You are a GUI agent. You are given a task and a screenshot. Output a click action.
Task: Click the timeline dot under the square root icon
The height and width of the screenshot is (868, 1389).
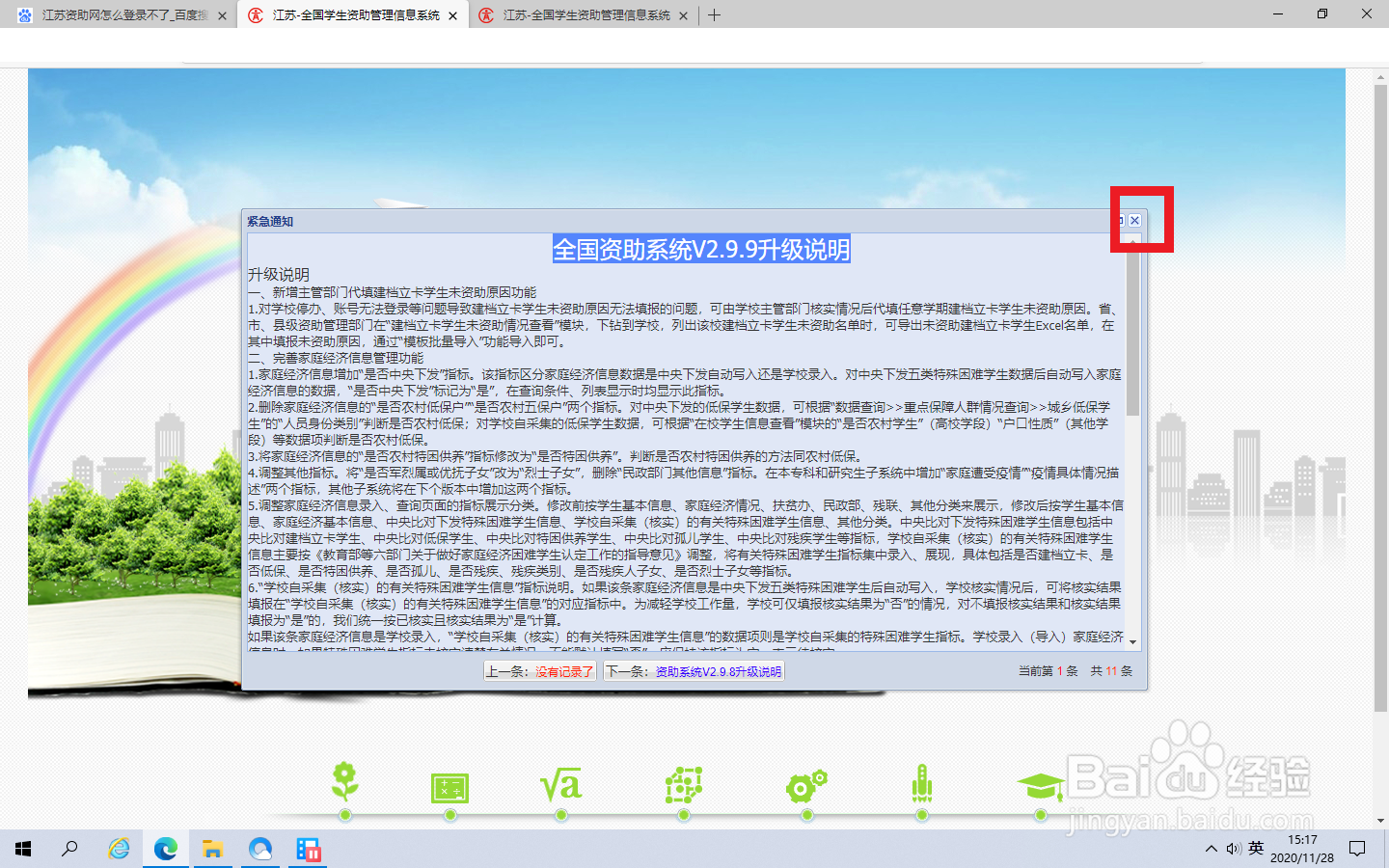pos(561,815)
